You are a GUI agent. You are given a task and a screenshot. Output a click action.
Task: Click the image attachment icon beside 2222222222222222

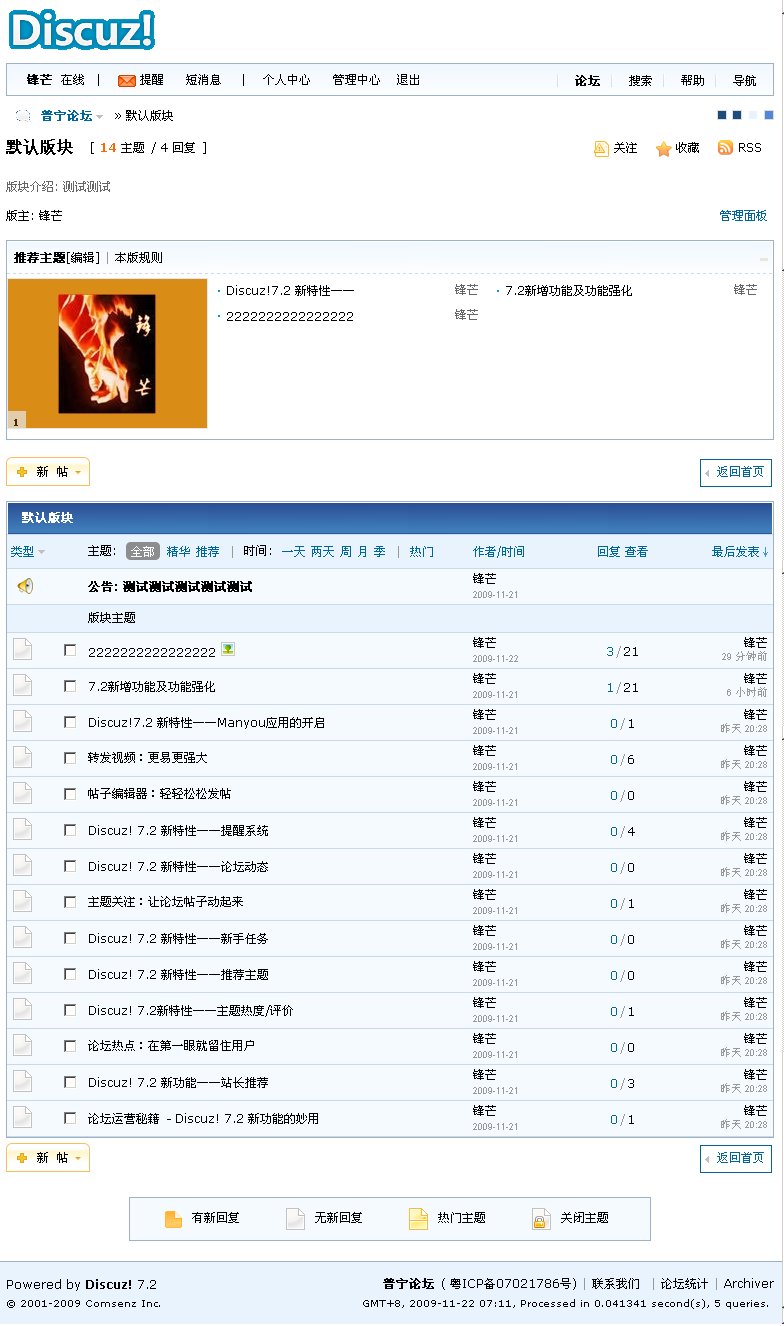click(228, 649)
